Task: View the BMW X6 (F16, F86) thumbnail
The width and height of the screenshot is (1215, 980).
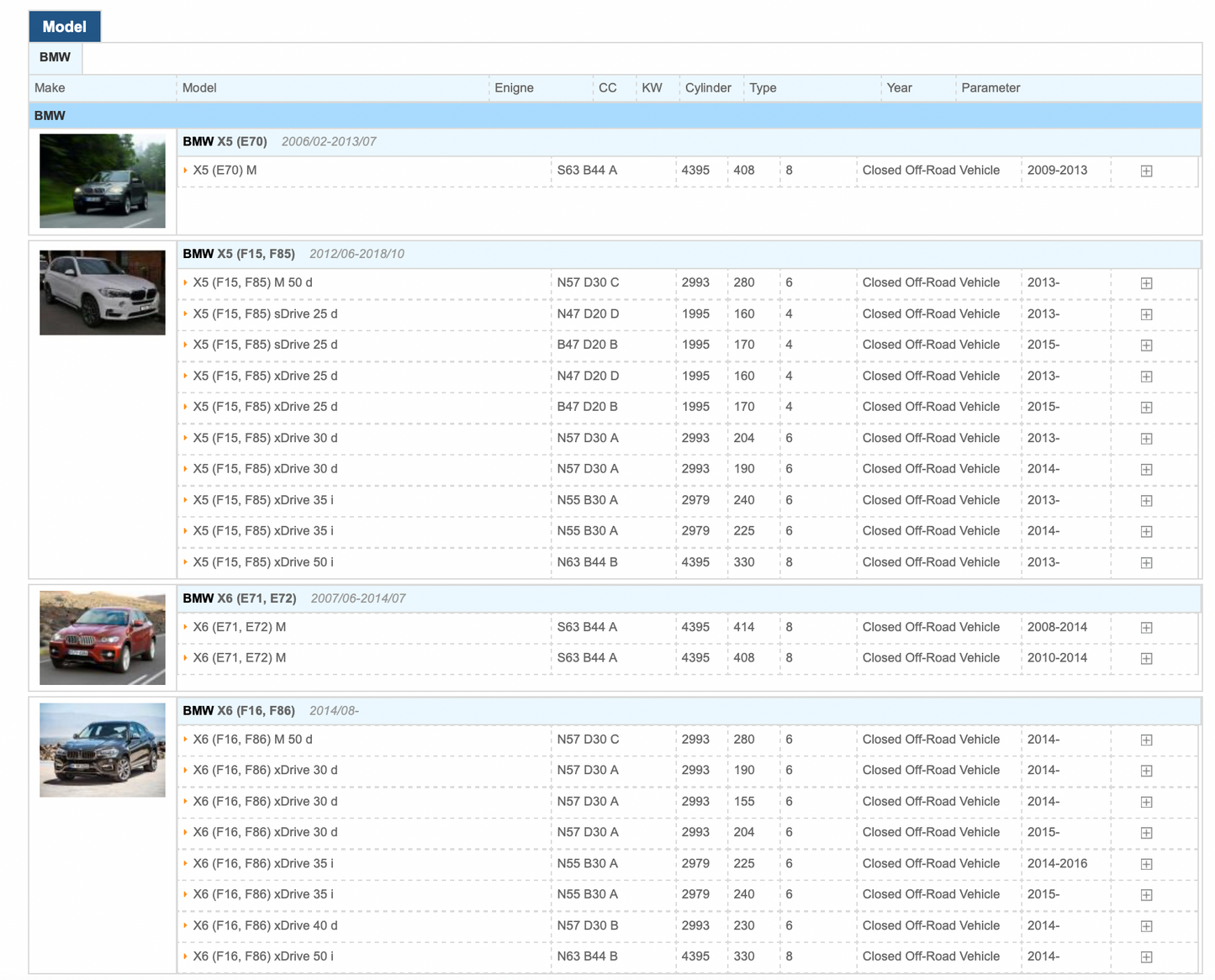Action: pos(103,750)
